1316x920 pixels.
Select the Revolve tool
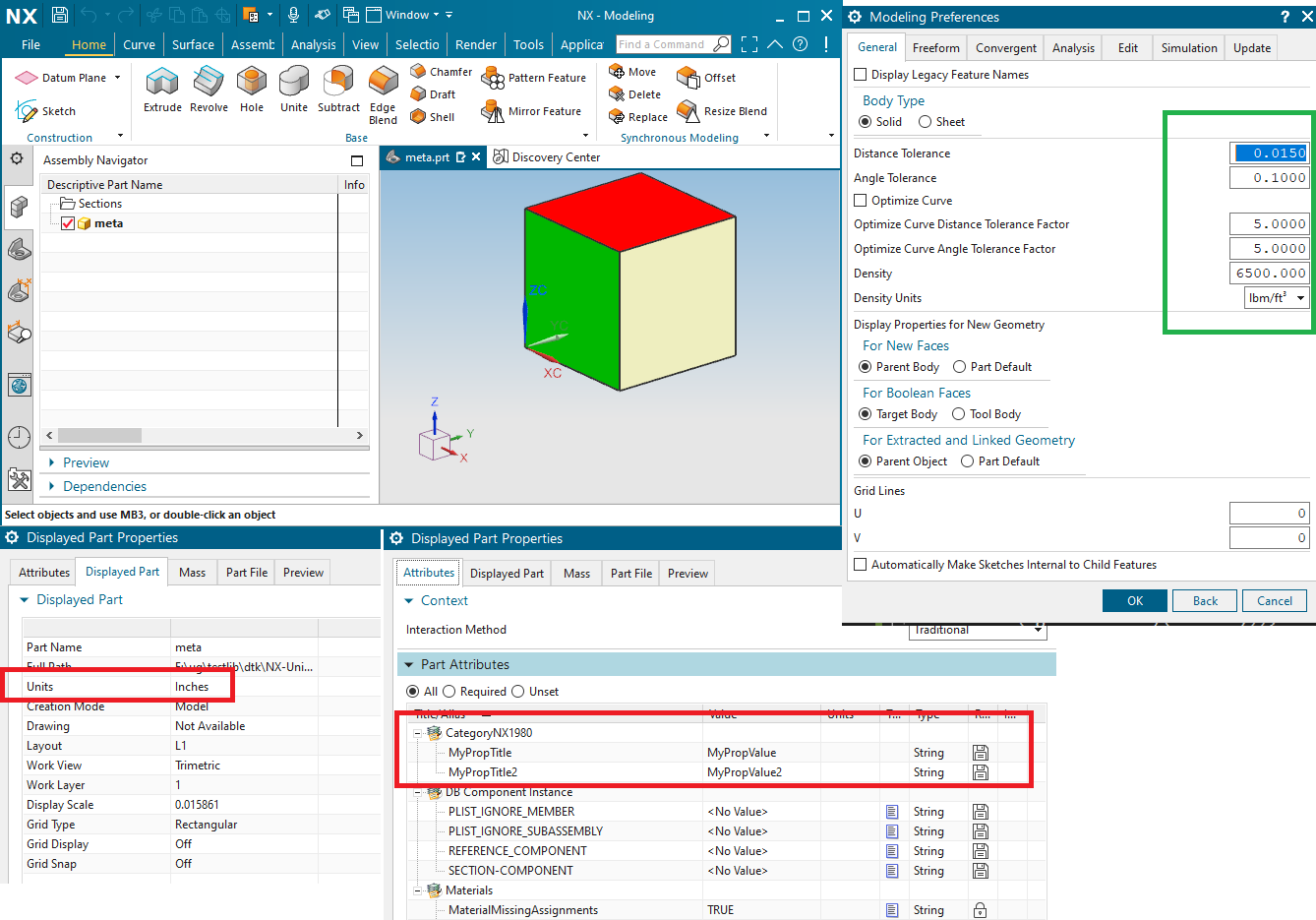click(x=209, y=90)
